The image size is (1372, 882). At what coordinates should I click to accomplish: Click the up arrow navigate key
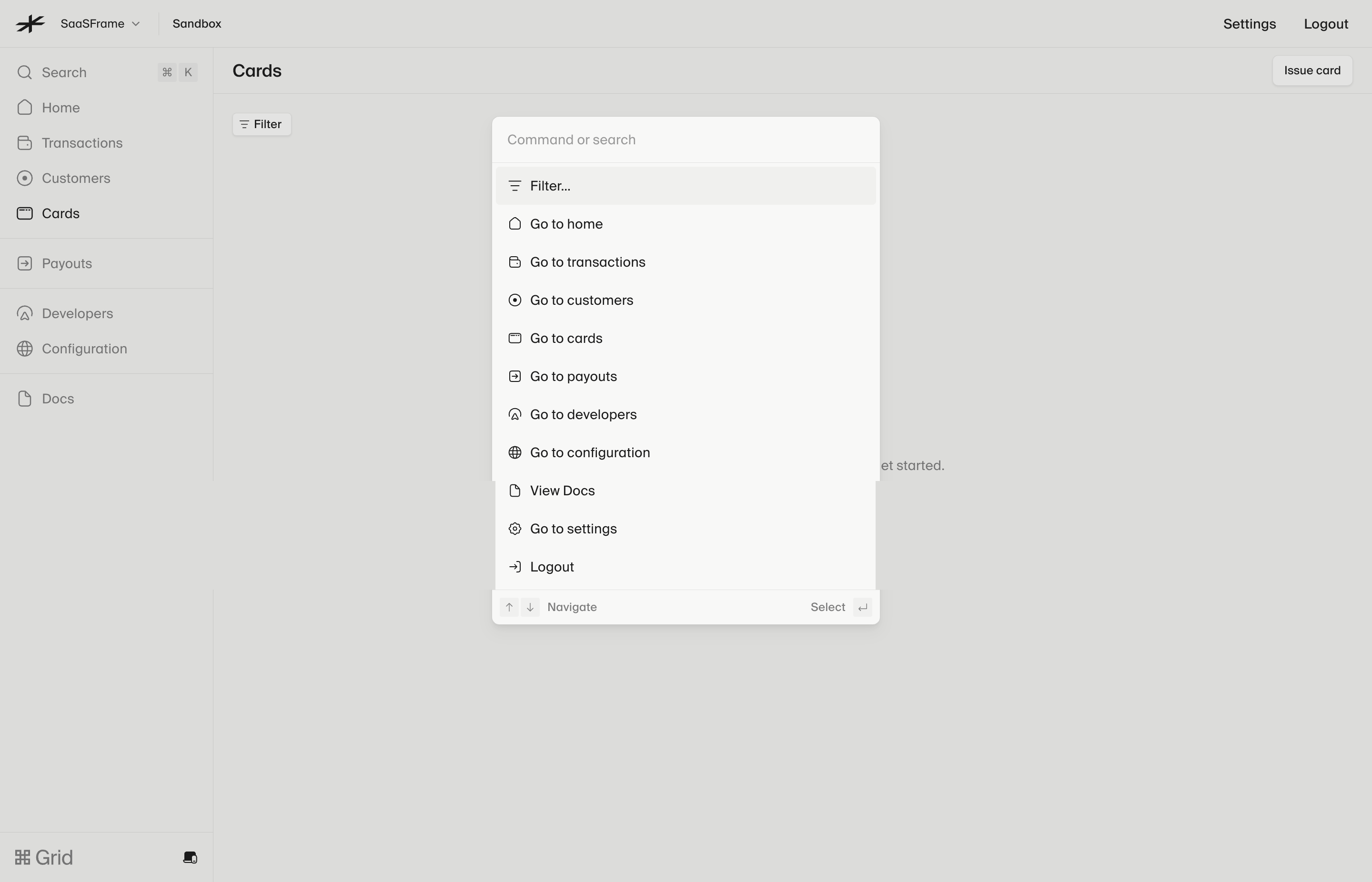[x=509, y=607]
